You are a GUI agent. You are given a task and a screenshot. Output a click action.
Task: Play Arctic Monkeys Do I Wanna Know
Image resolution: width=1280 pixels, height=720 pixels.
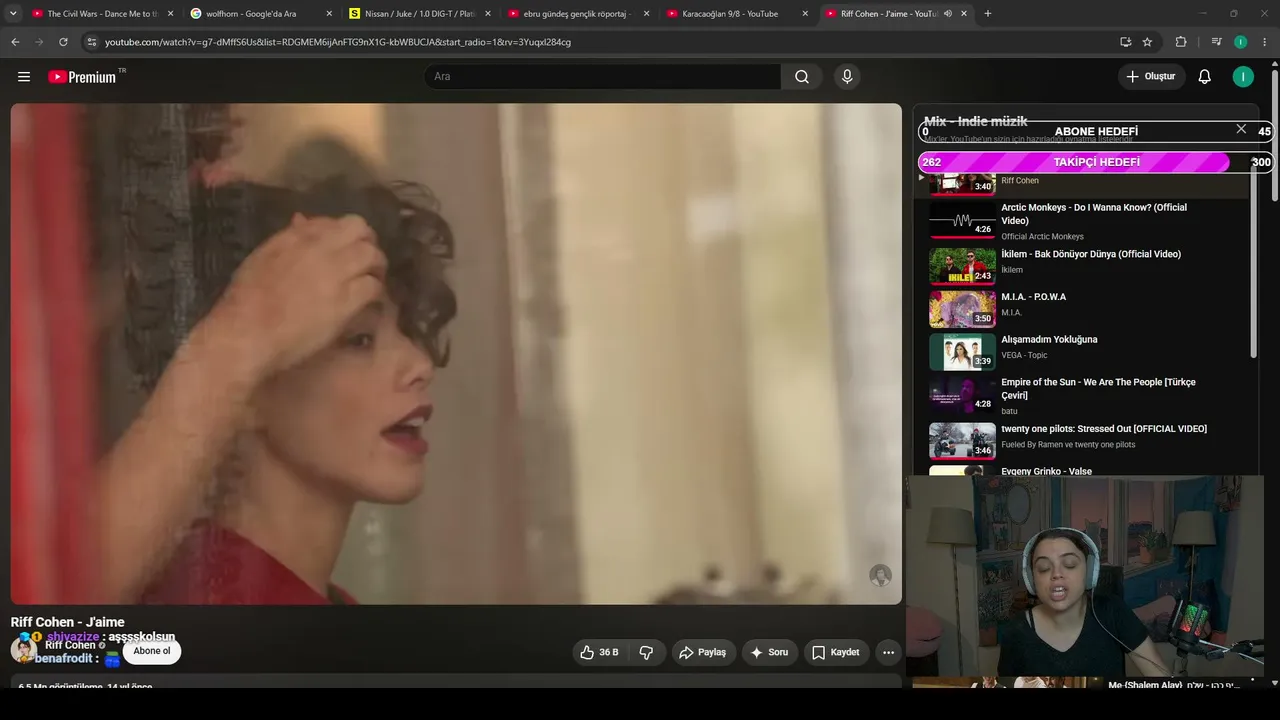1094,214
